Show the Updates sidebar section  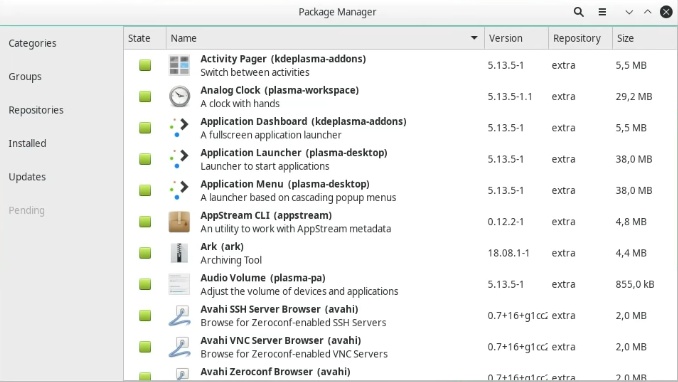pyautogui.click(x=27, y=177)
